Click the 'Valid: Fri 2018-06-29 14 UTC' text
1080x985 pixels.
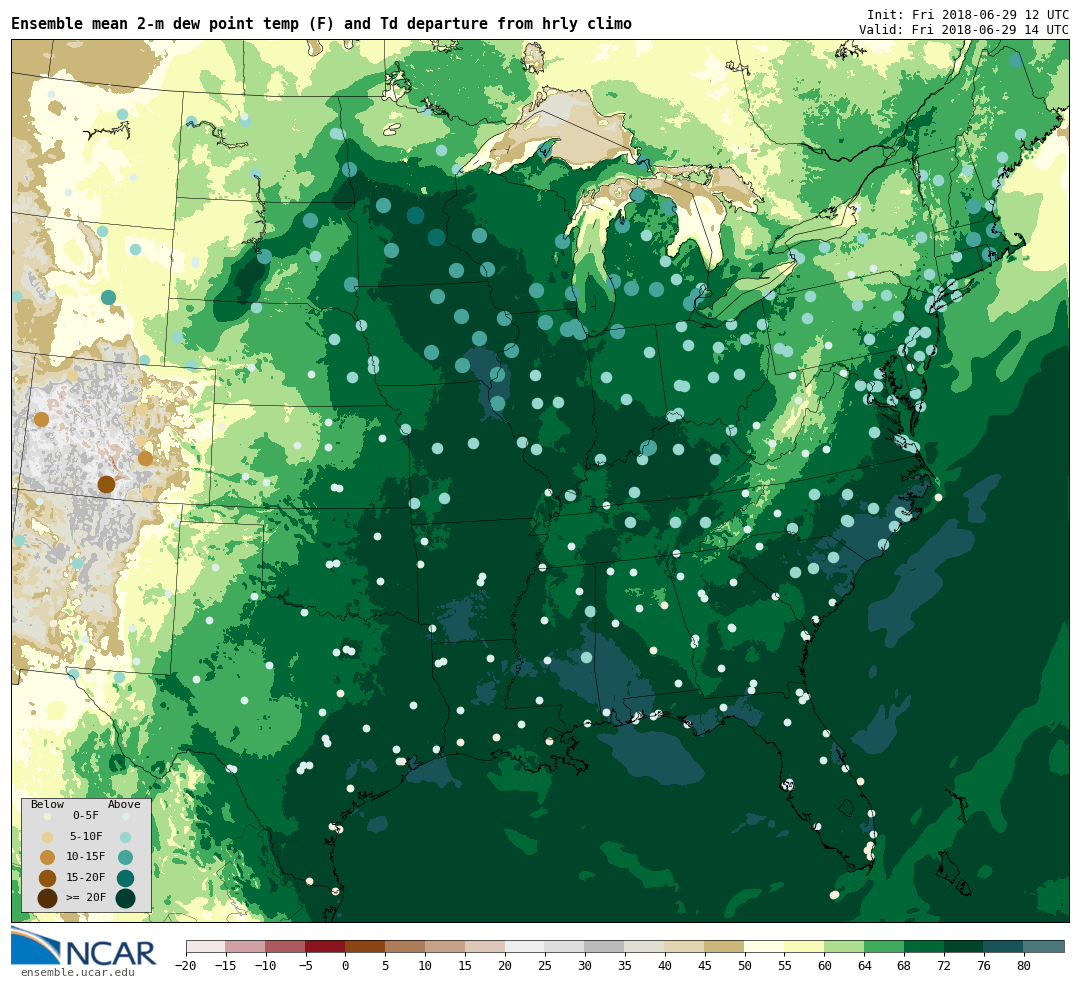pyautogui.click(x=964, y=30)
